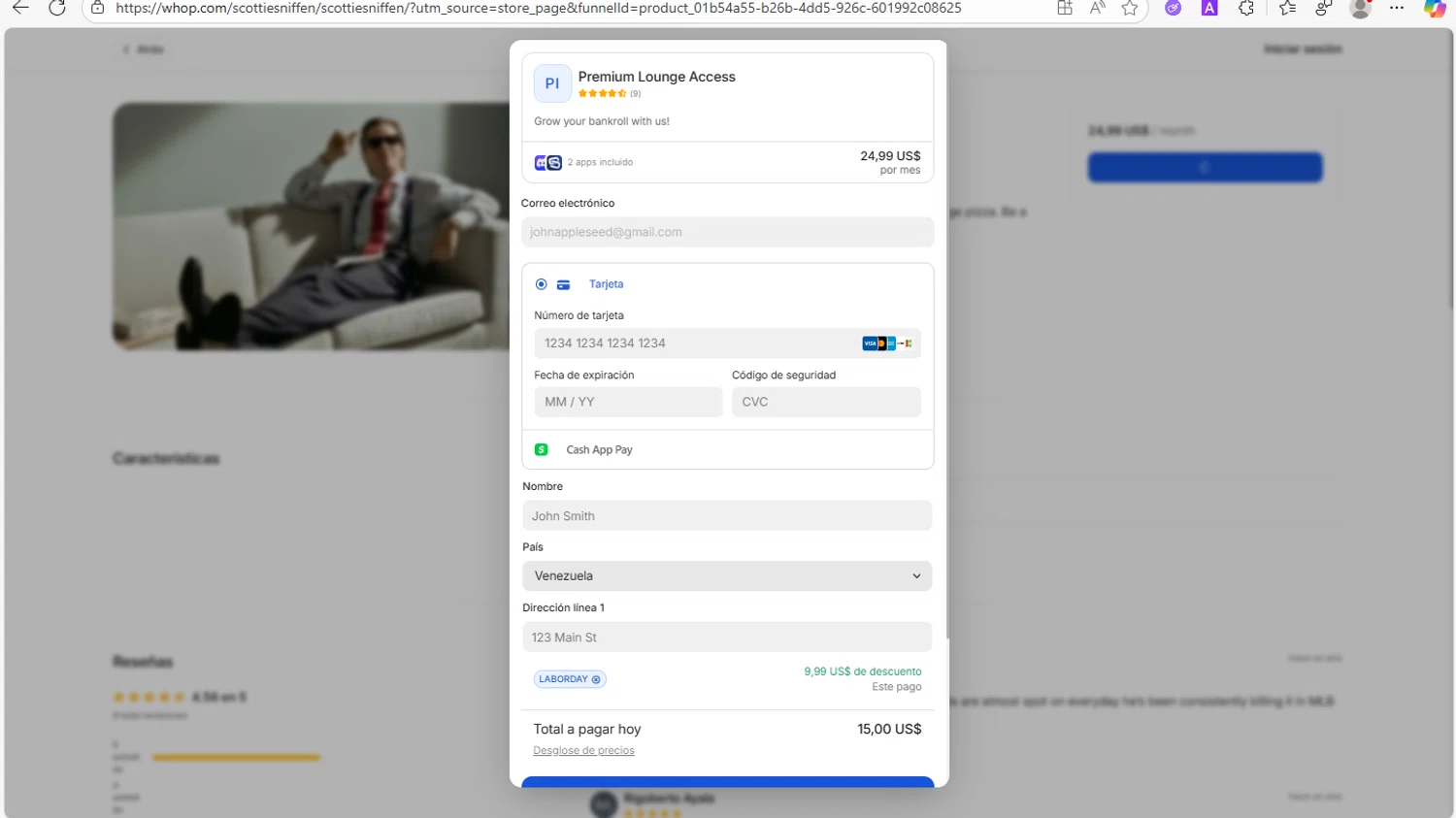Open the collections icon beside the profile avatar

coord(1324,8)
